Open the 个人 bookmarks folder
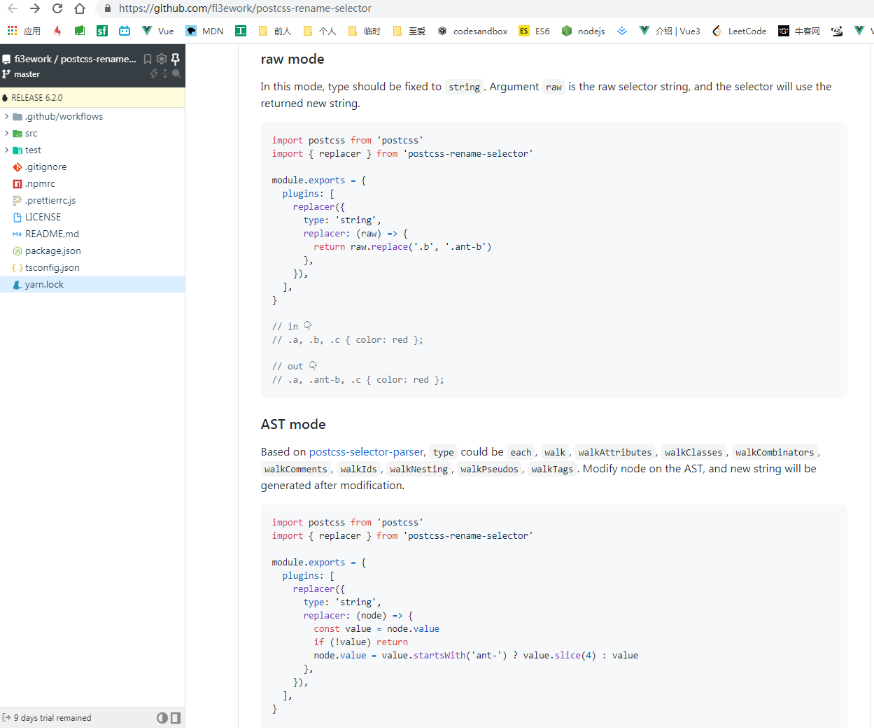Viewport: 874px width, 728px height. 319,31
